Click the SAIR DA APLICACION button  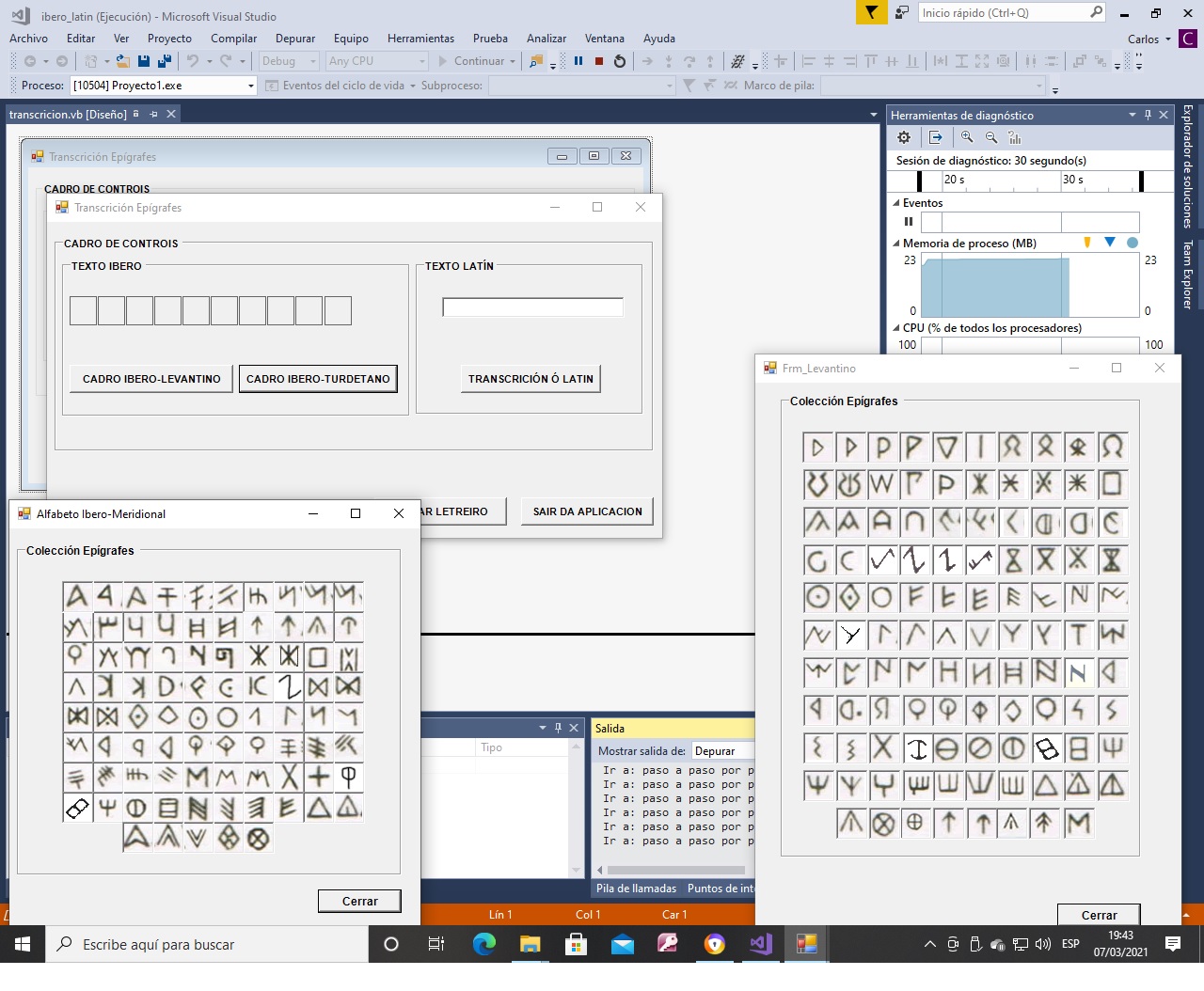coord(587,511)
